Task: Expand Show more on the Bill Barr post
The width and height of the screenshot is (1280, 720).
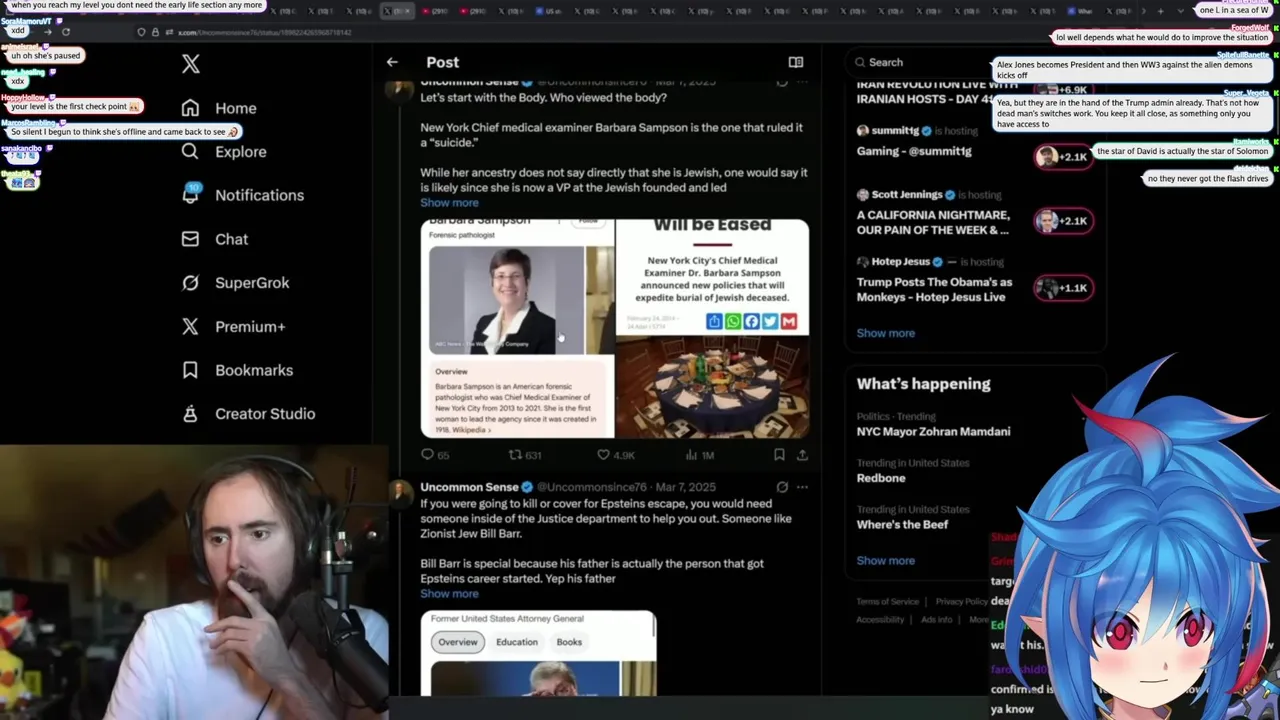Action: pos(449,594)
